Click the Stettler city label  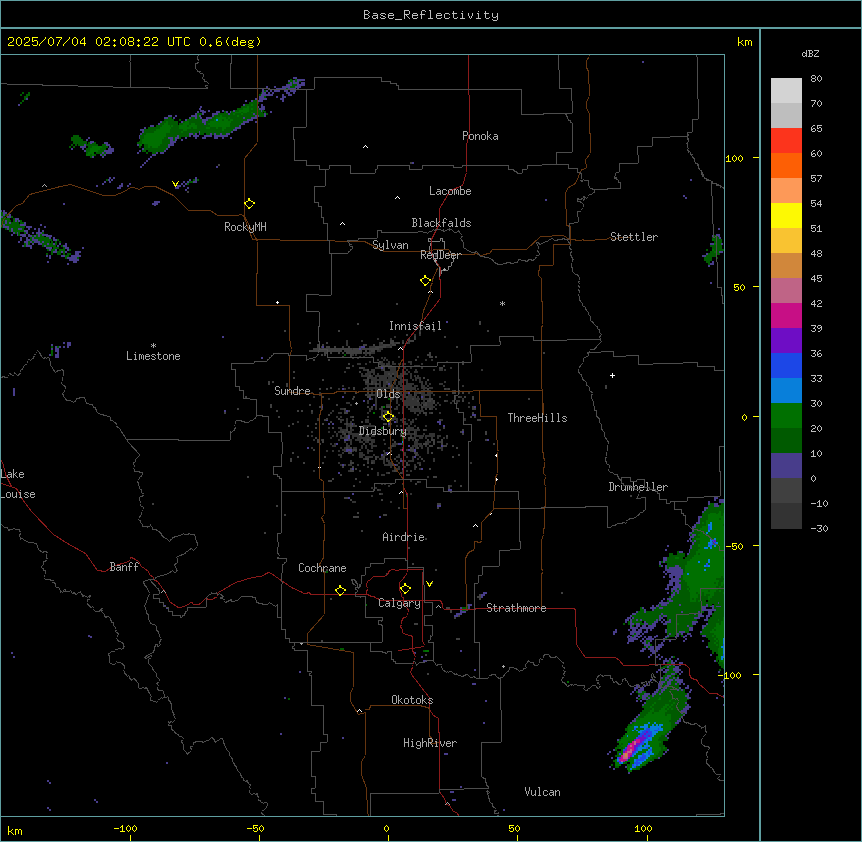click(x=634, y=237)
